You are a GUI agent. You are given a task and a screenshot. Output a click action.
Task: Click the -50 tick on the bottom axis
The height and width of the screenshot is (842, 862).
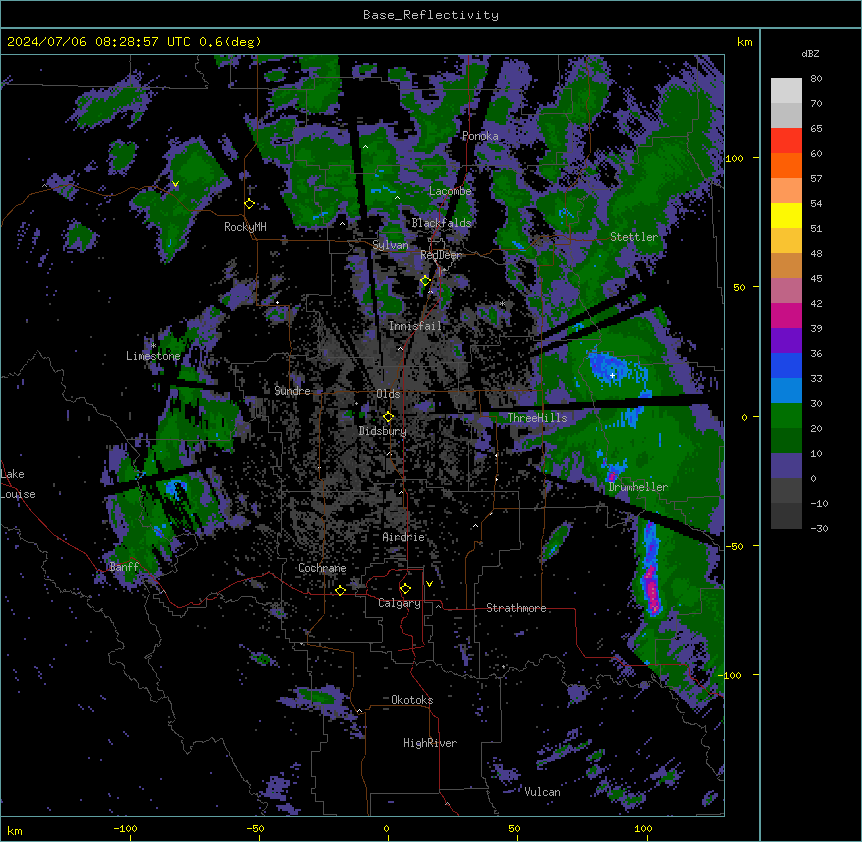[255, 828]
